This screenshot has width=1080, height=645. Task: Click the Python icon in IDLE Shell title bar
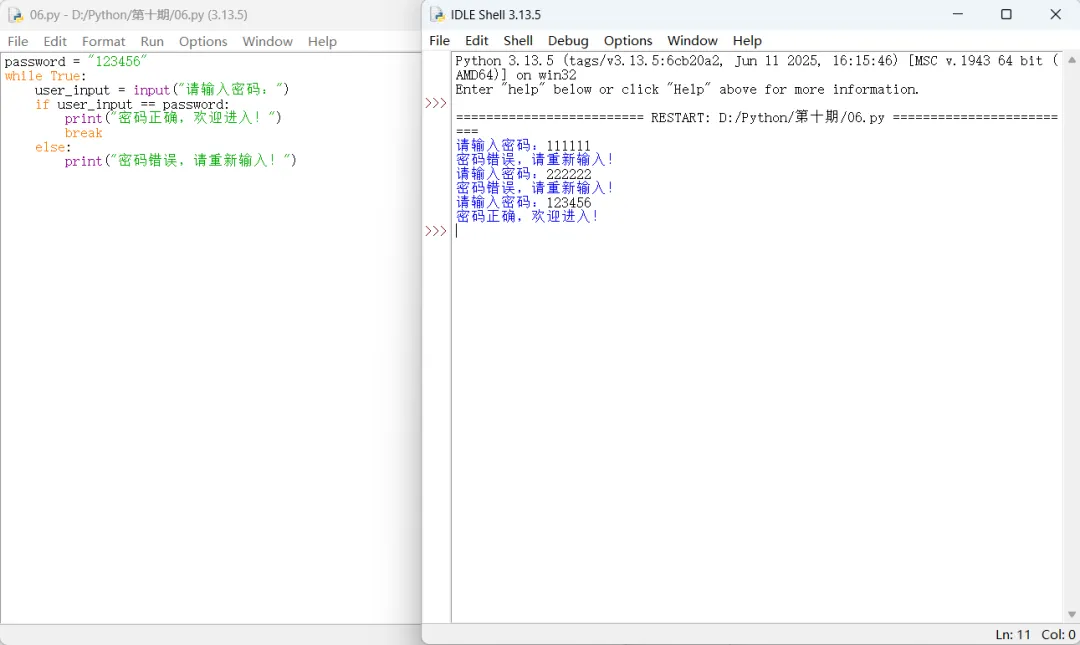(437, 14)
